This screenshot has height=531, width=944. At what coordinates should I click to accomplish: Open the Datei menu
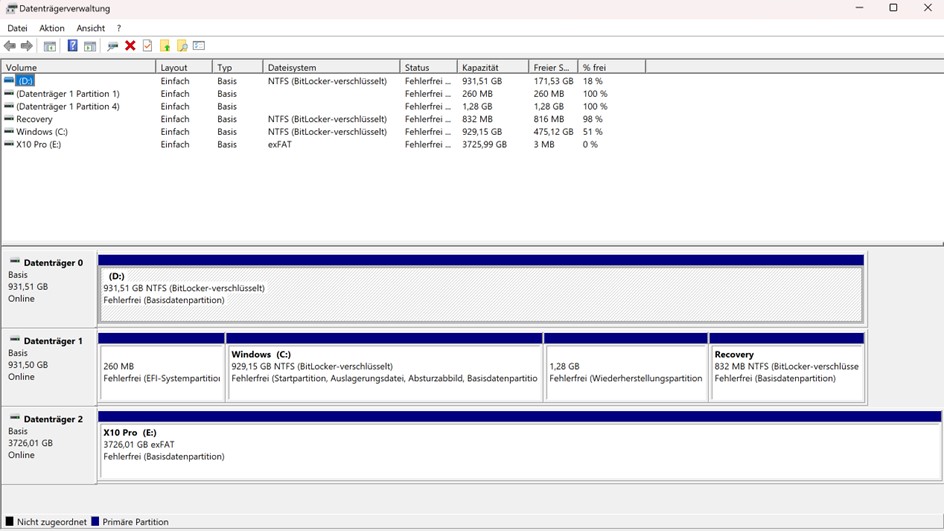coord(17,28)
